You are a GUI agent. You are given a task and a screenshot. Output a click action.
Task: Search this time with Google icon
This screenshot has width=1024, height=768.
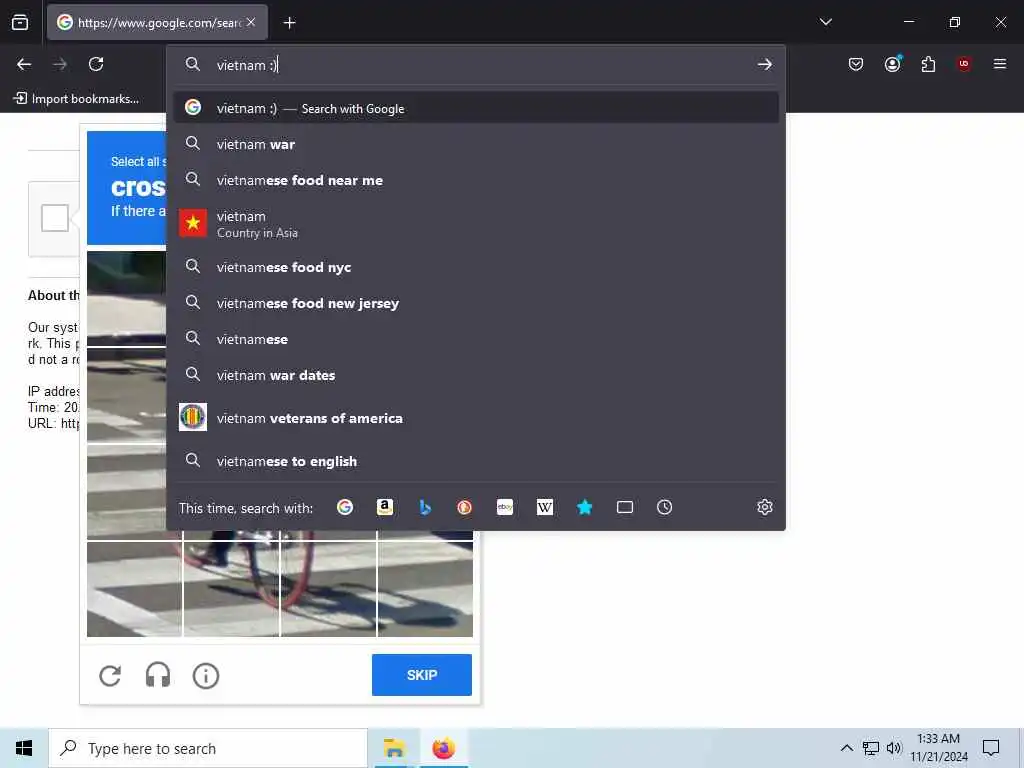[345, 507]
